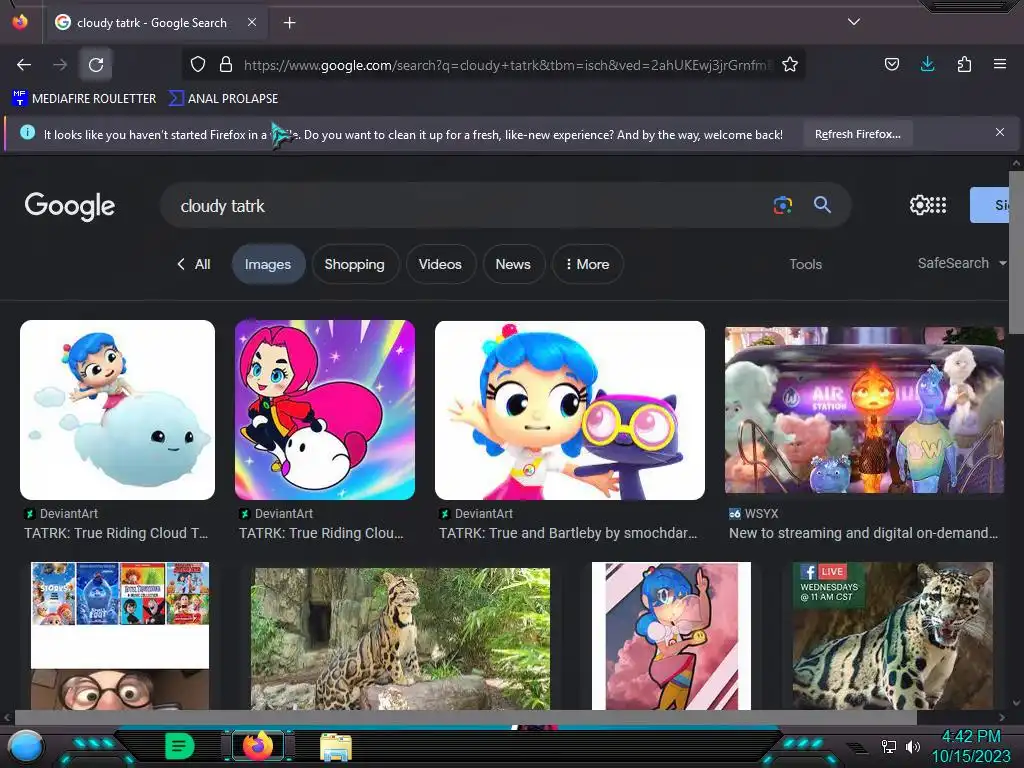Open the pink fan-art girl thumbnail
This screenshot has height=768, width=1024.
[671, 636]
